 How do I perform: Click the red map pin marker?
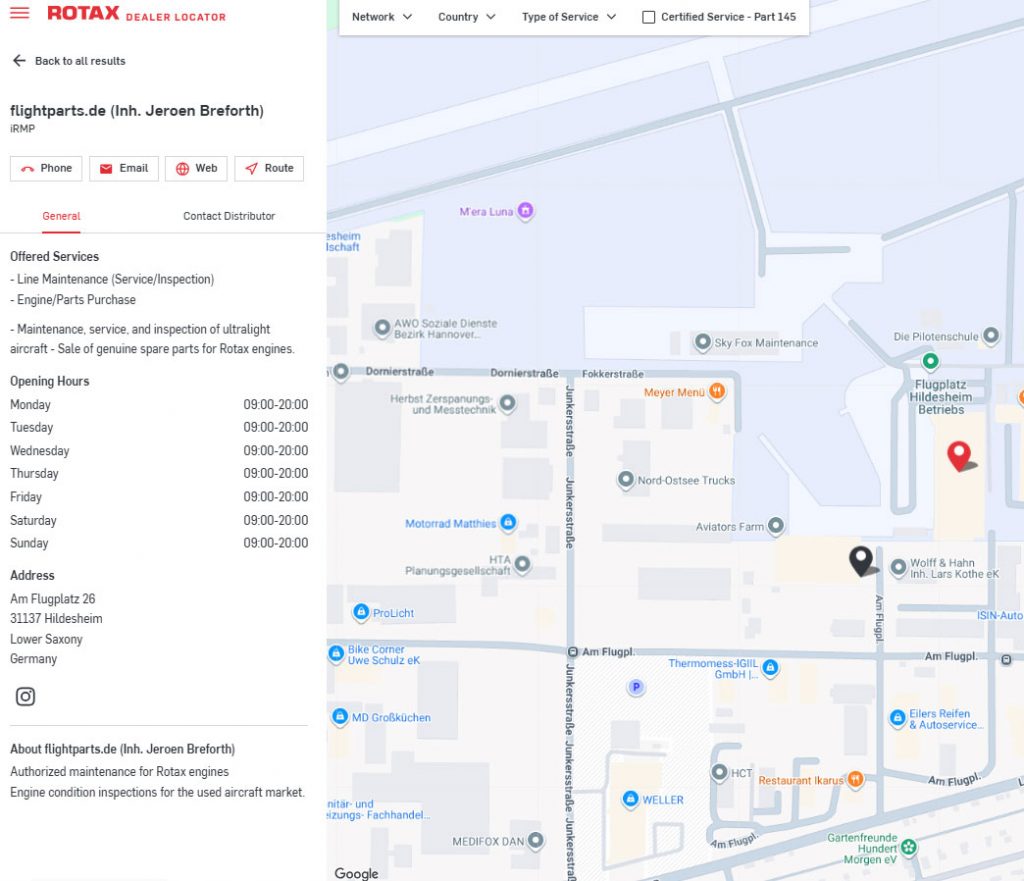click(959, 456)
